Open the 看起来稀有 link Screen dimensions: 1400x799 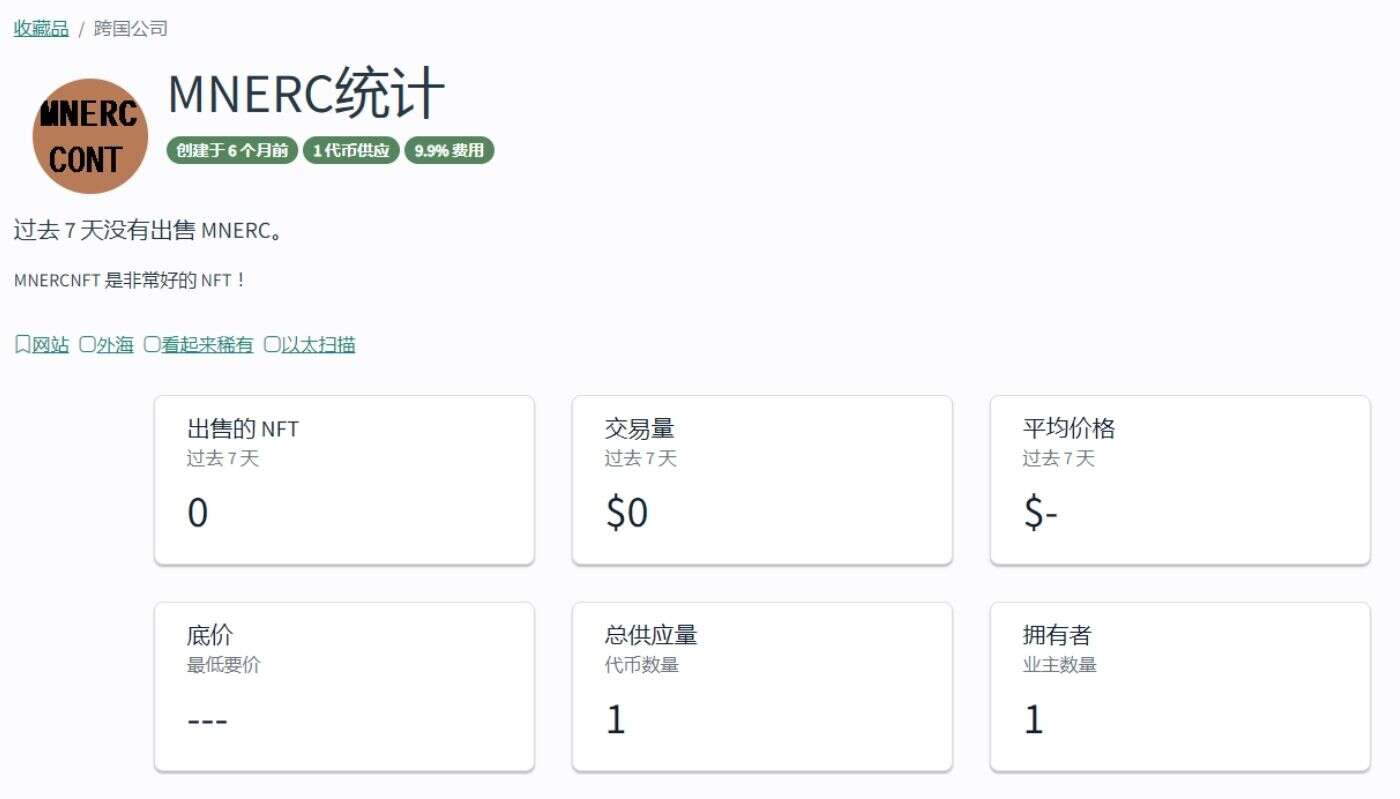[x=206, y=344]
